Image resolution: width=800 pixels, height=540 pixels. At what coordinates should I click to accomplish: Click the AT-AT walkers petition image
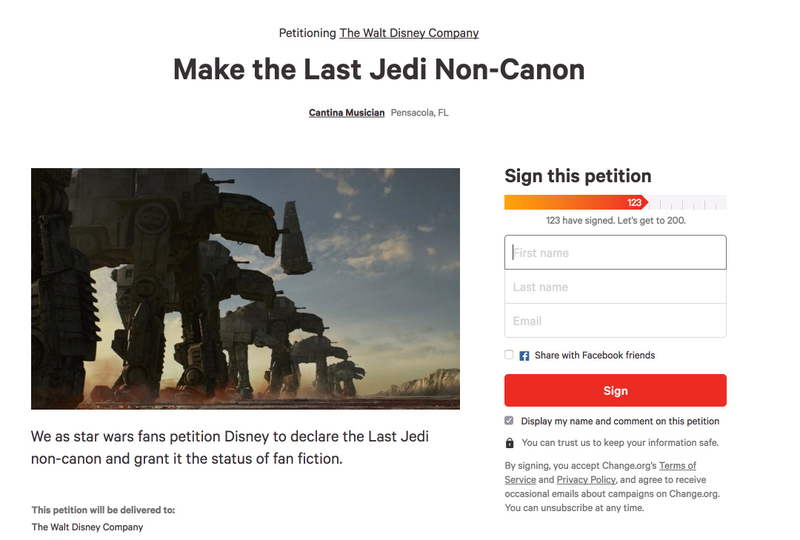[x=245, y=289]
